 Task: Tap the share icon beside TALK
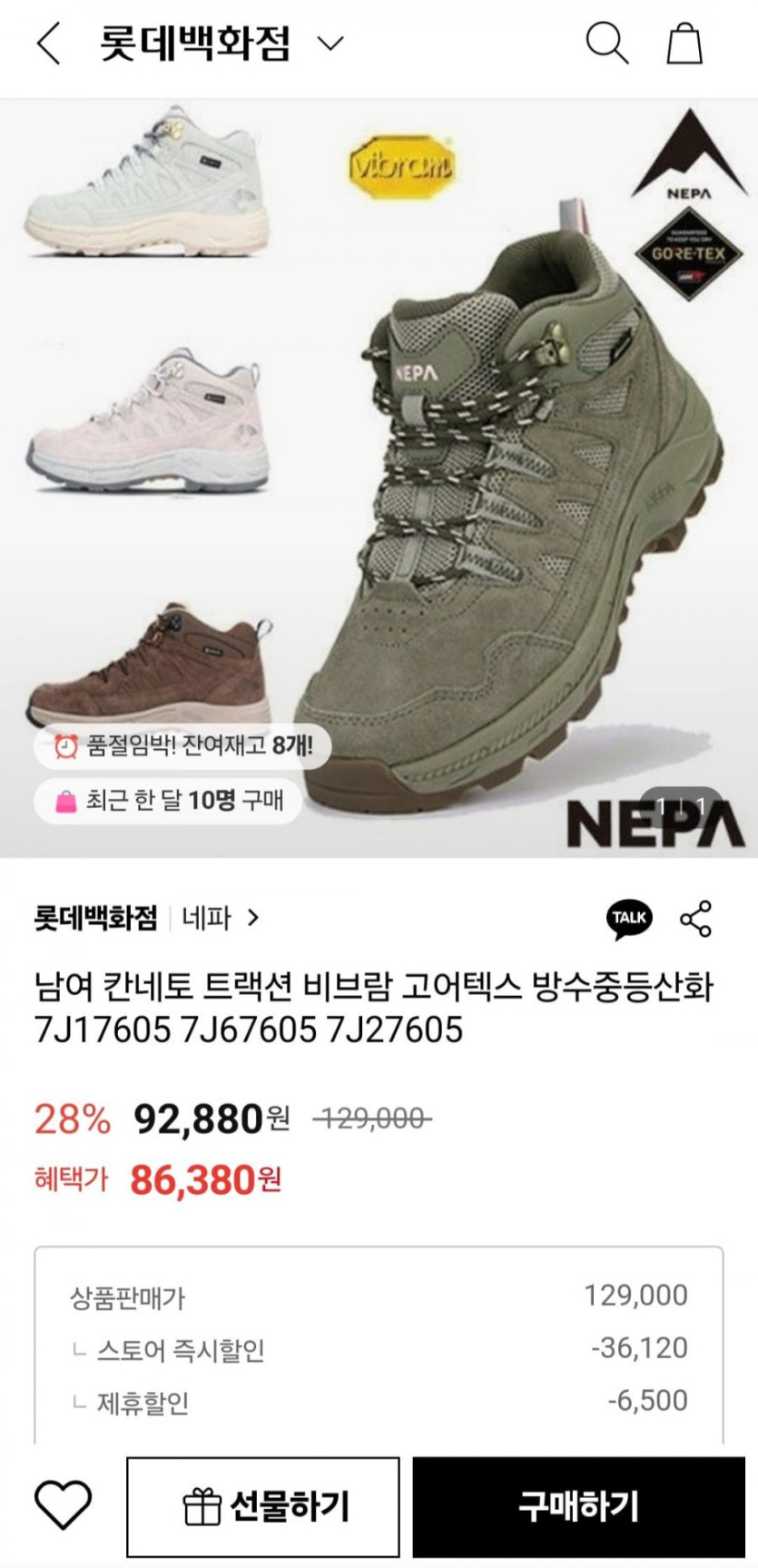(696, 918)
